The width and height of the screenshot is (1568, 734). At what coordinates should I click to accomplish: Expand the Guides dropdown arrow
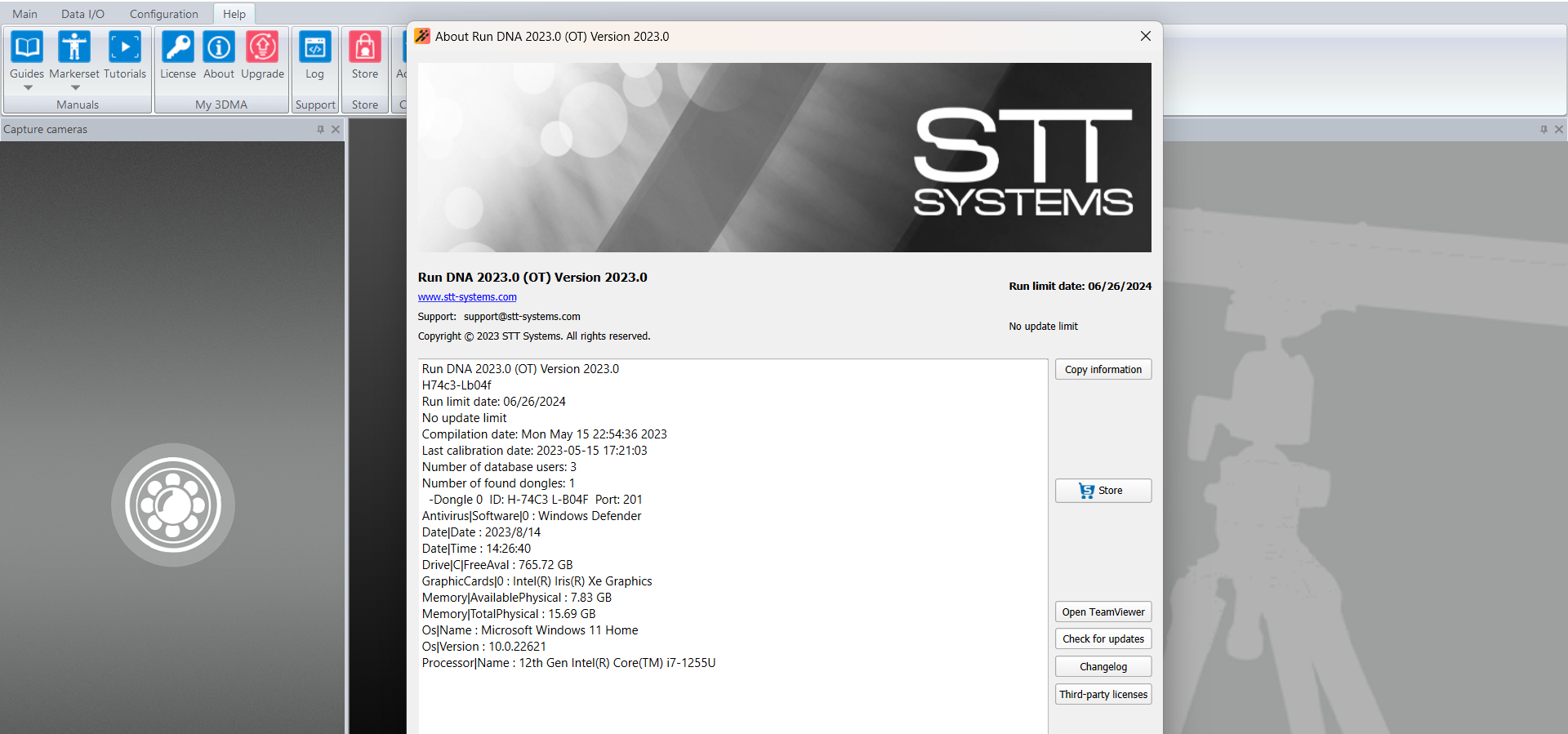coord(28,87)
